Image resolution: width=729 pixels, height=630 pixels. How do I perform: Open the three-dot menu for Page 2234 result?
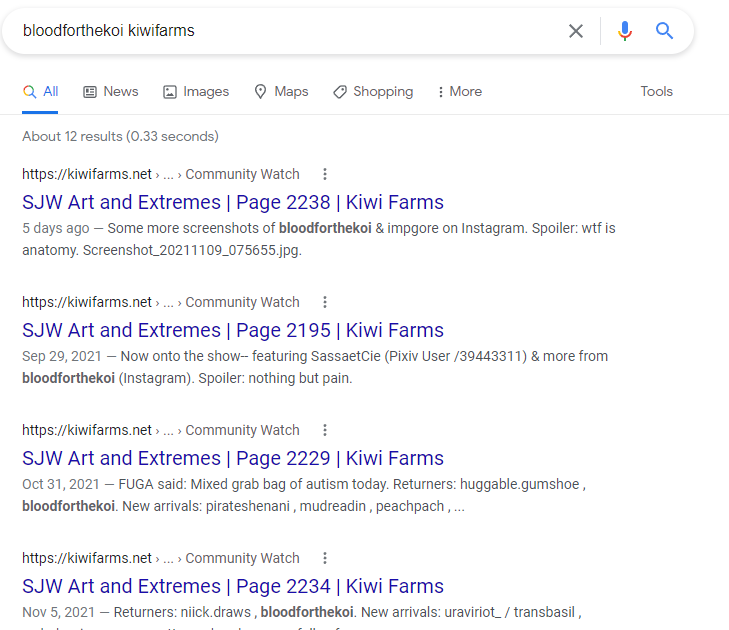325,558
